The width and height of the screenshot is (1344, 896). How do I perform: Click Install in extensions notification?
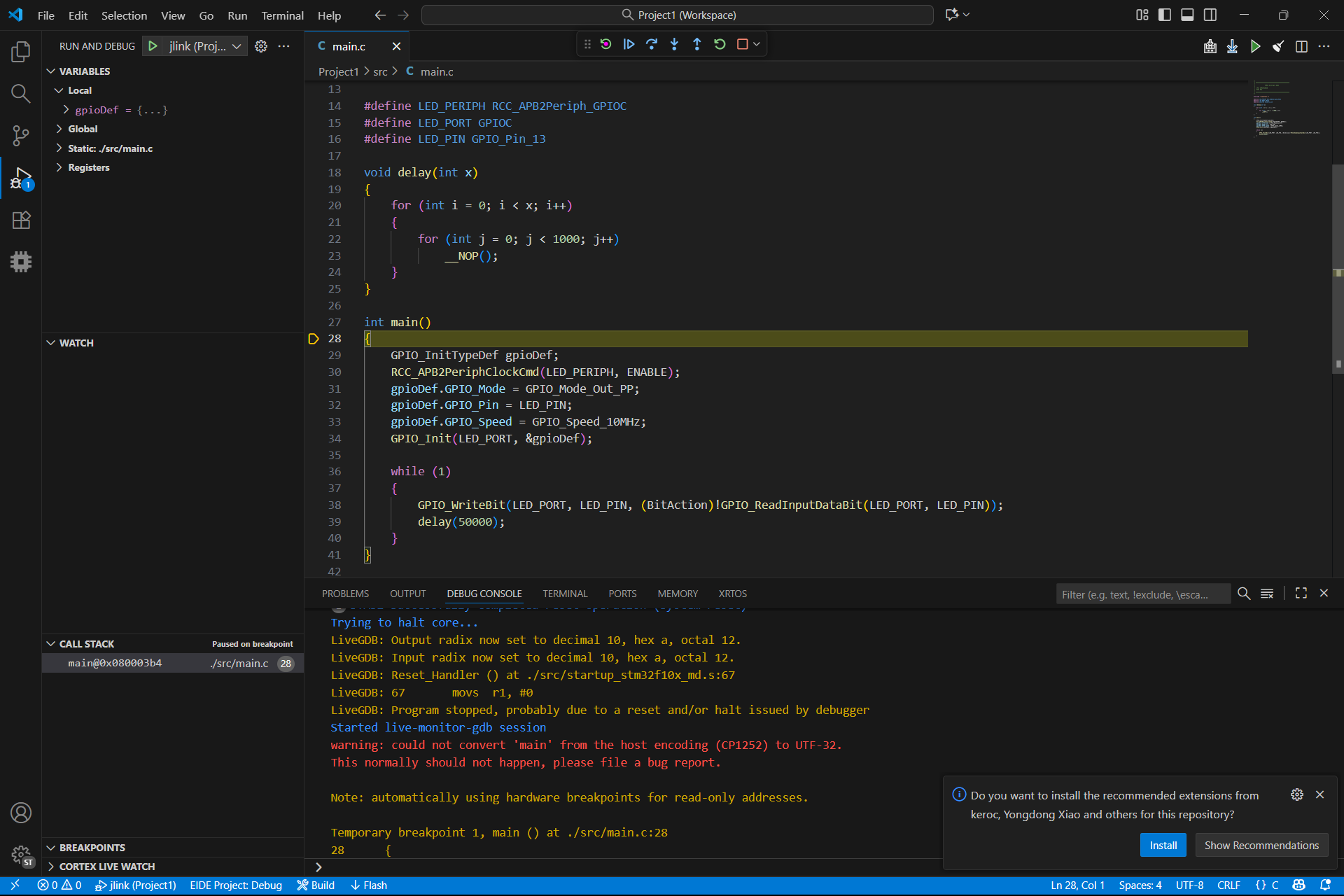click(x=1163, y=846)
